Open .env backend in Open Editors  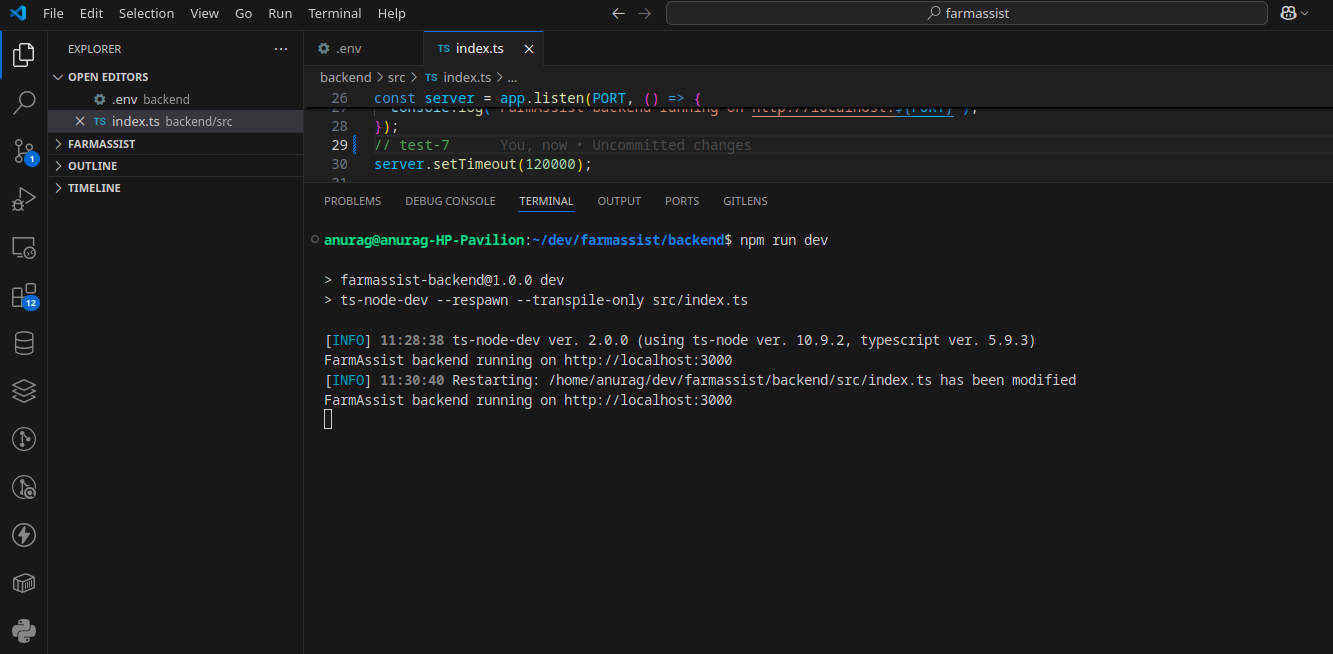175,99
